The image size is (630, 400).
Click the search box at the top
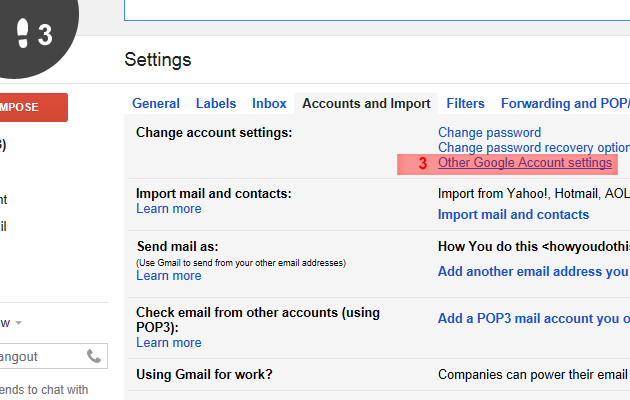[x=377, y=10]
